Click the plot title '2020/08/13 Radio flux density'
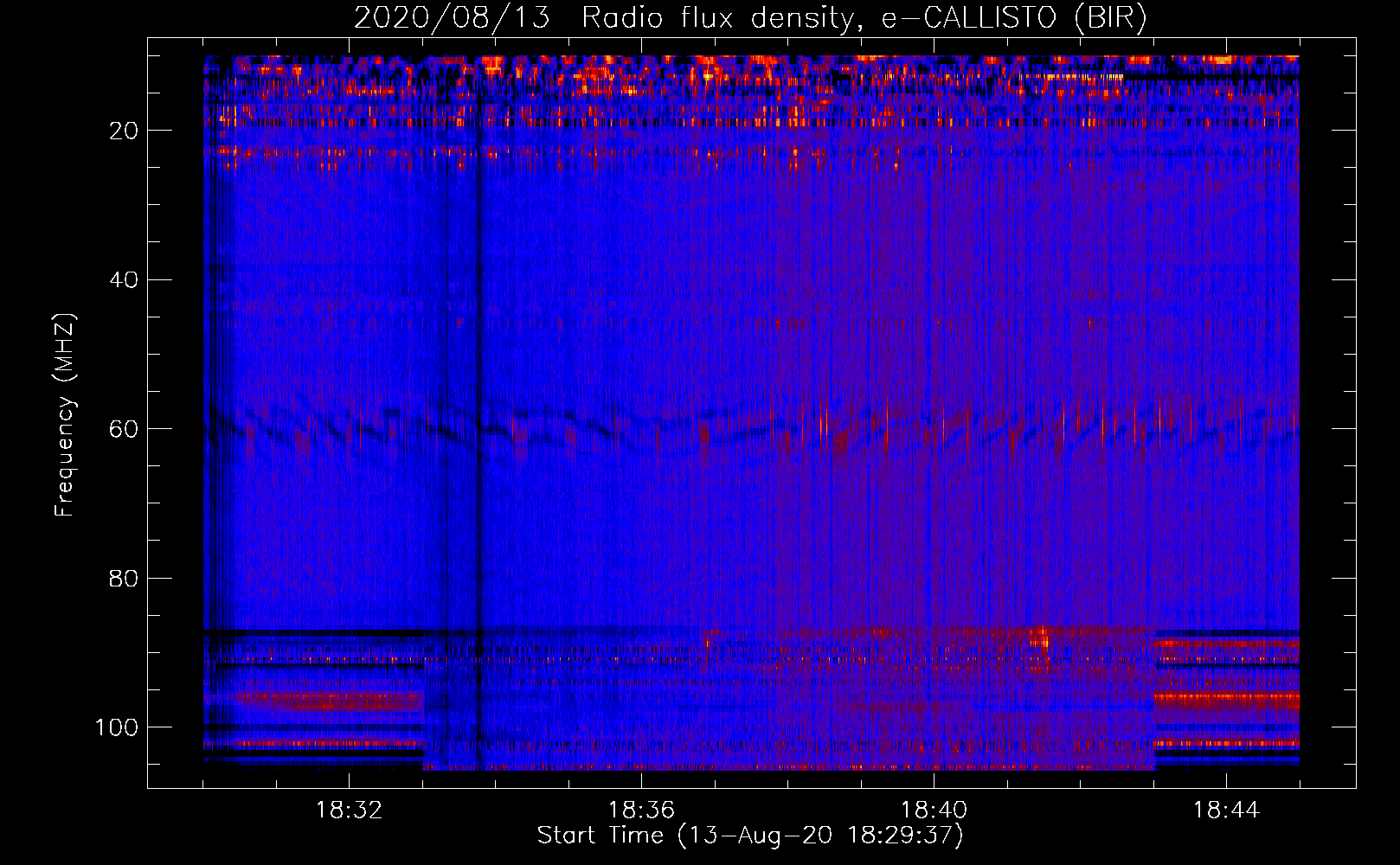The height and width of the screenshot is (865, 1400). click(750, 19)
